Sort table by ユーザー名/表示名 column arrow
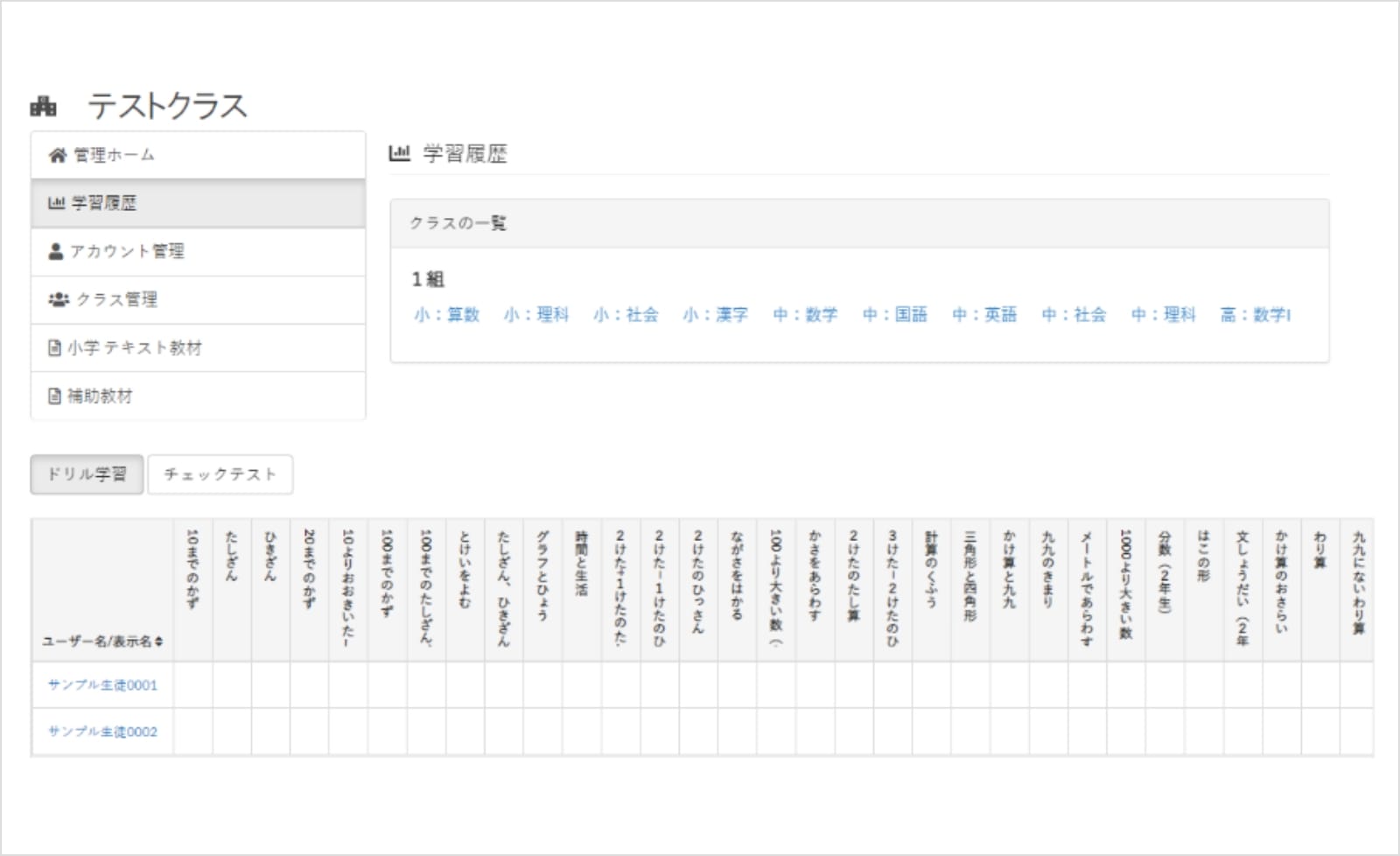Image resolution: width=1400 pixels, height=856 pixels. click(159, 642)
